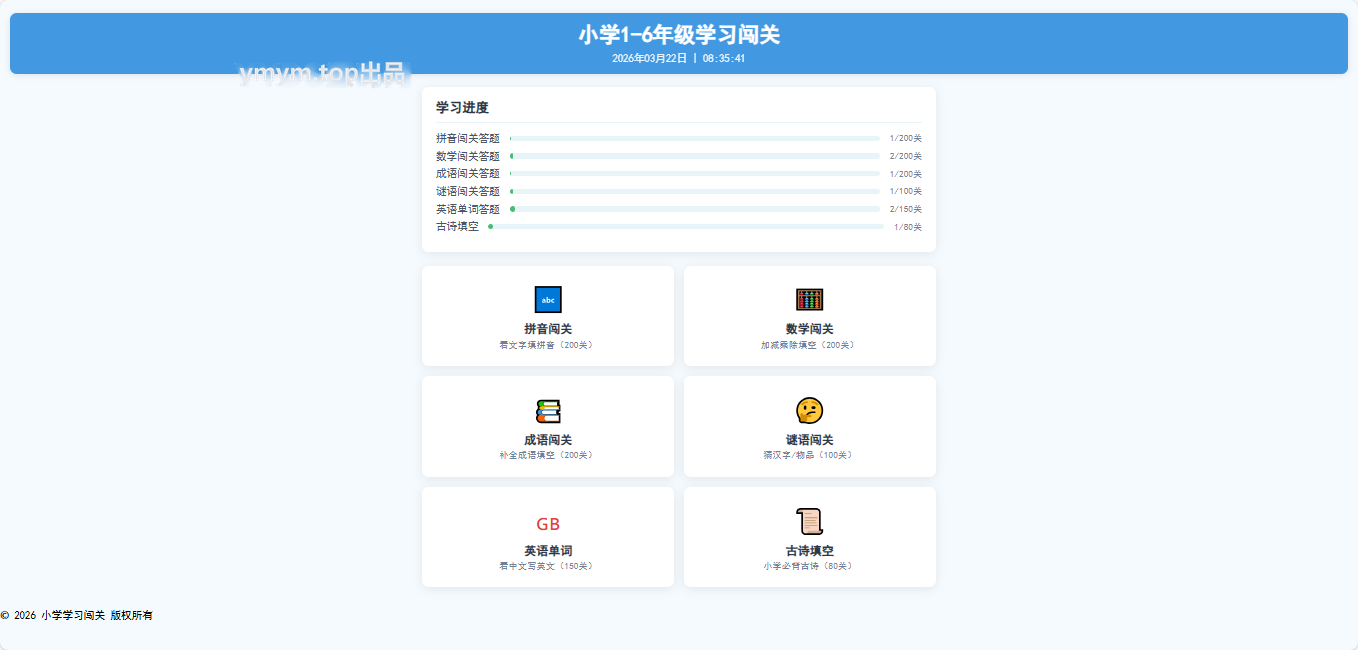Click the 古诗填空 progress bar
This screenshot has width=1358, height=650.
click(686, 227)
